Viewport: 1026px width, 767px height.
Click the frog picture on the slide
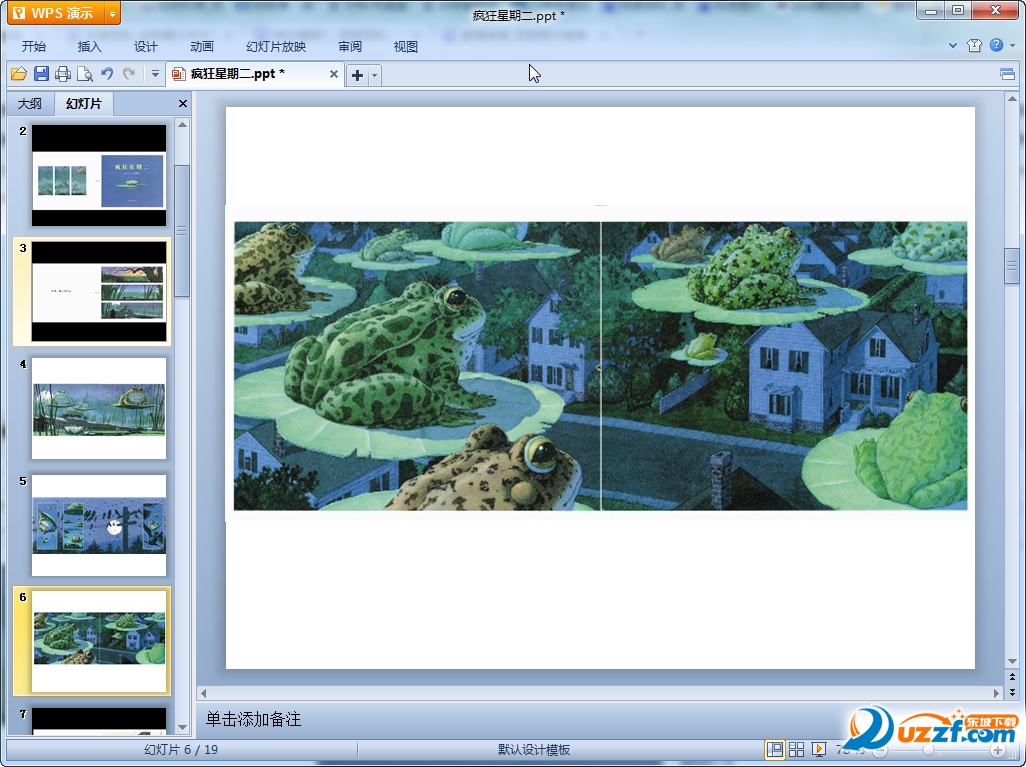(600, 365)
